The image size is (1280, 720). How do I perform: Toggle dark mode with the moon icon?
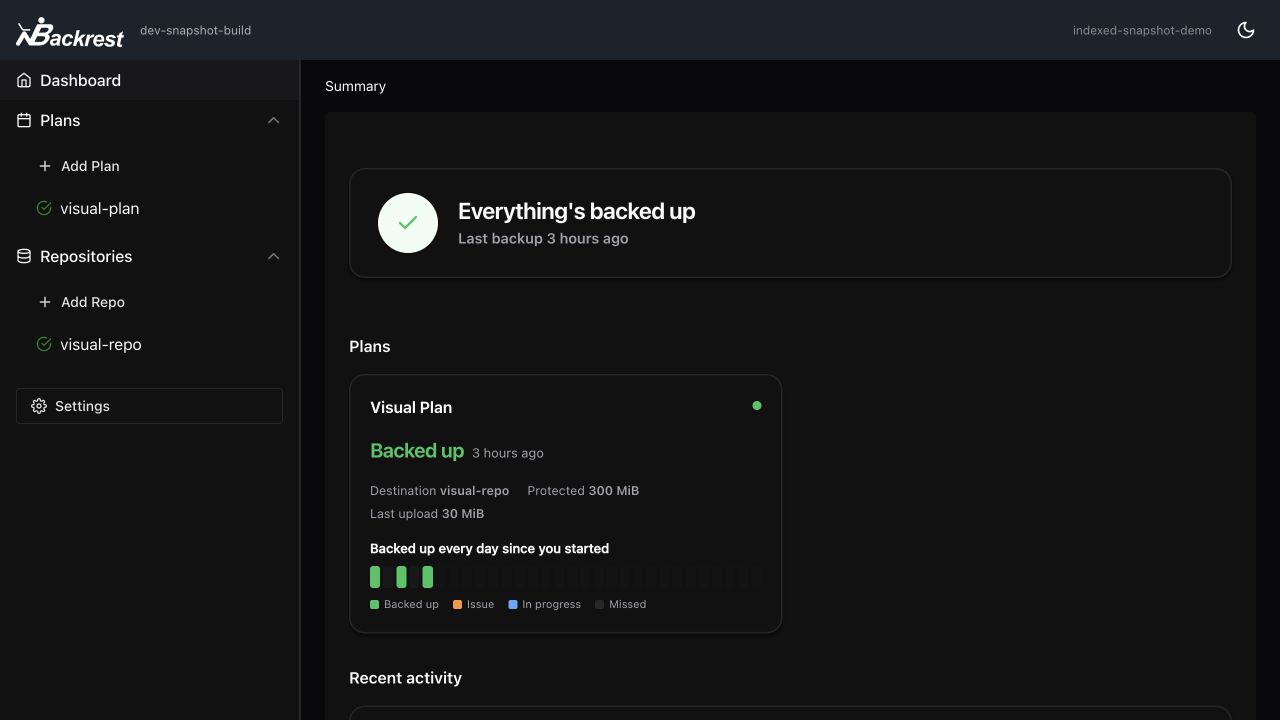pyautogui.click(x=1246, y=30)
